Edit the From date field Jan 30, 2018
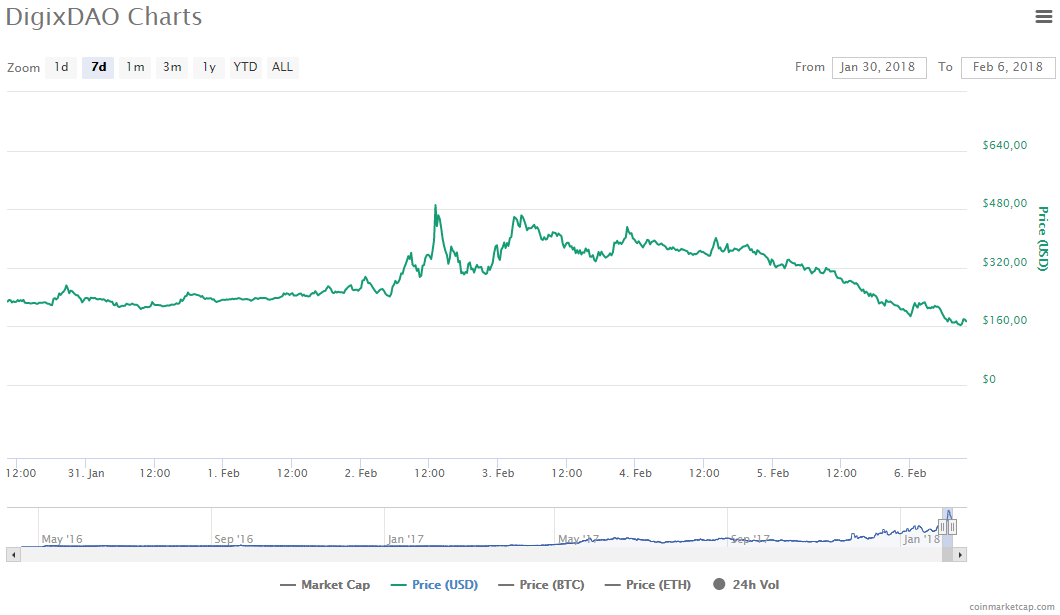1060x615 pixels. [879, 67]
